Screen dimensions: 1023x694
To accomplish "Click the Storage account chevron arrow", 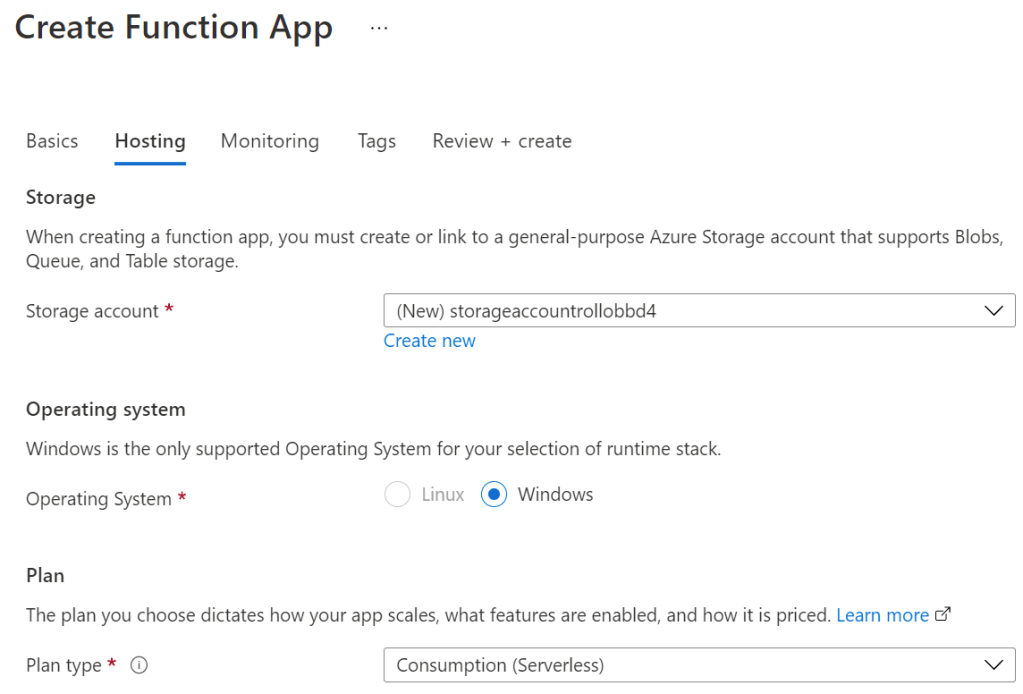I will coord(994,311).
